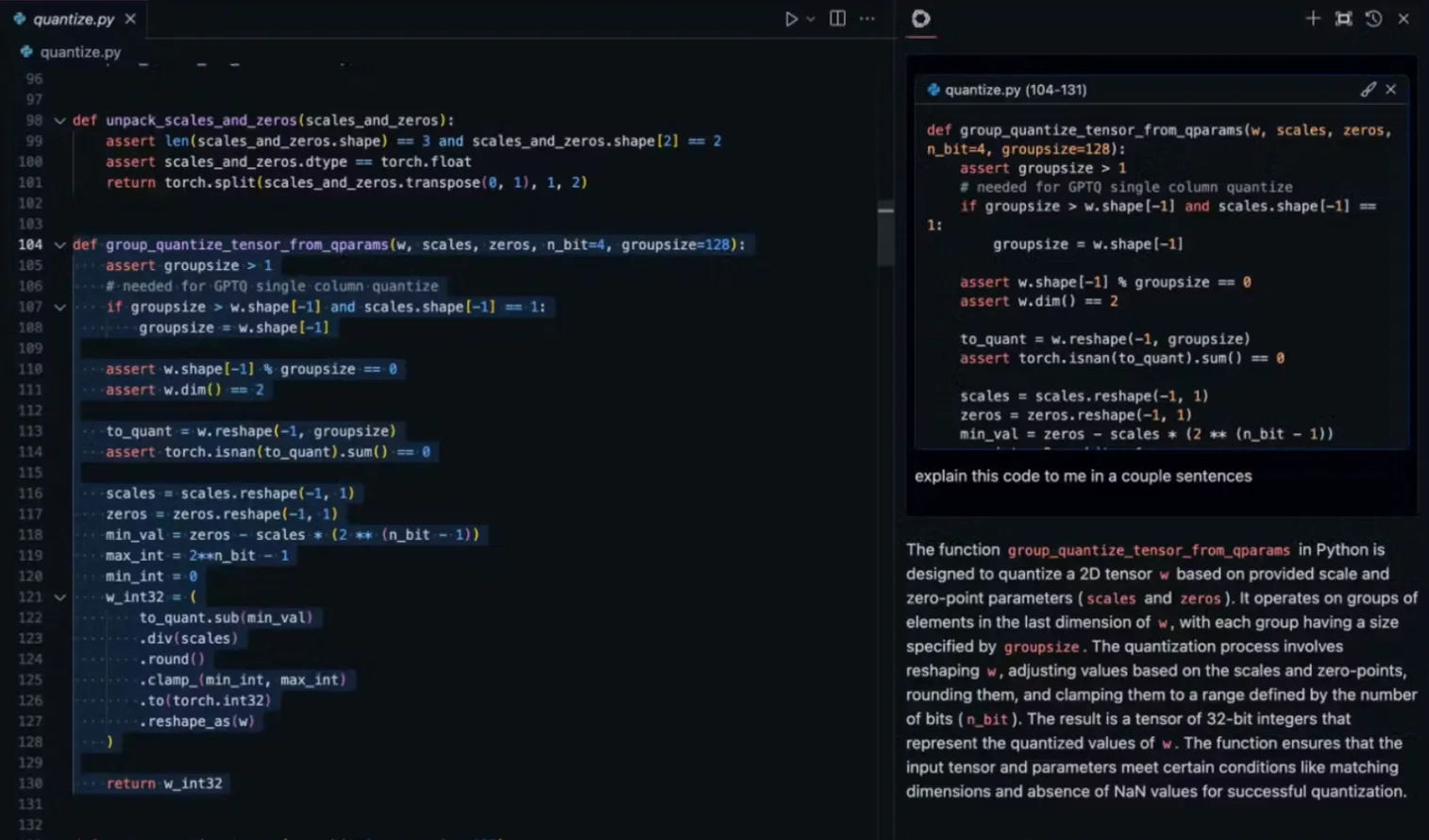Viewport: 1429px width, 840px height.
Task: Close the quantize.py editor tab
Action: click(130, 19)
